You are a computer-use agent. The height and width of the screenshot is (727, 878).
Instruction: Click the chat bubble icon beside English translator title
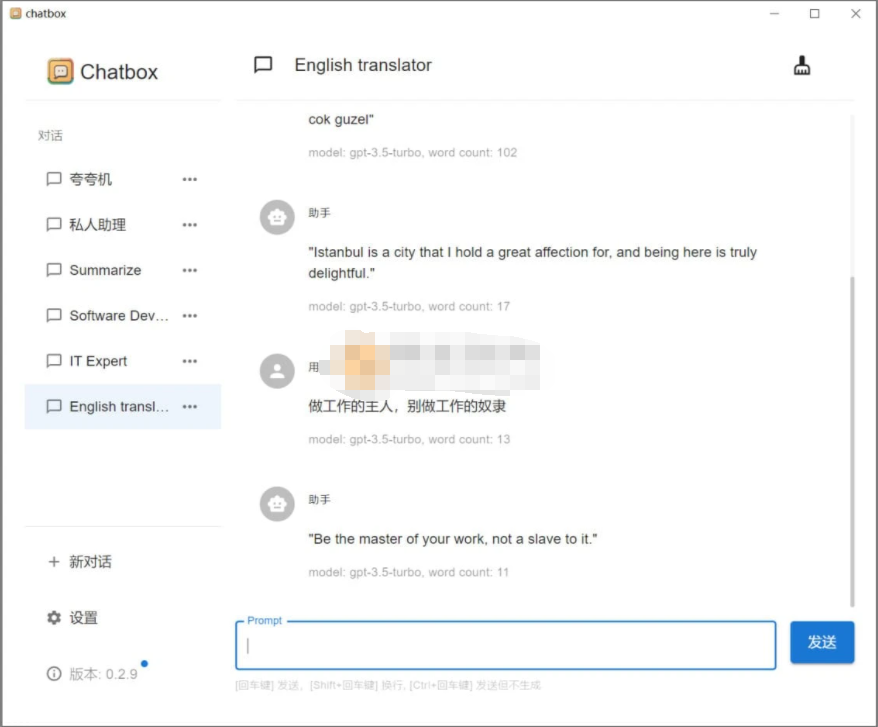[262, 65]
